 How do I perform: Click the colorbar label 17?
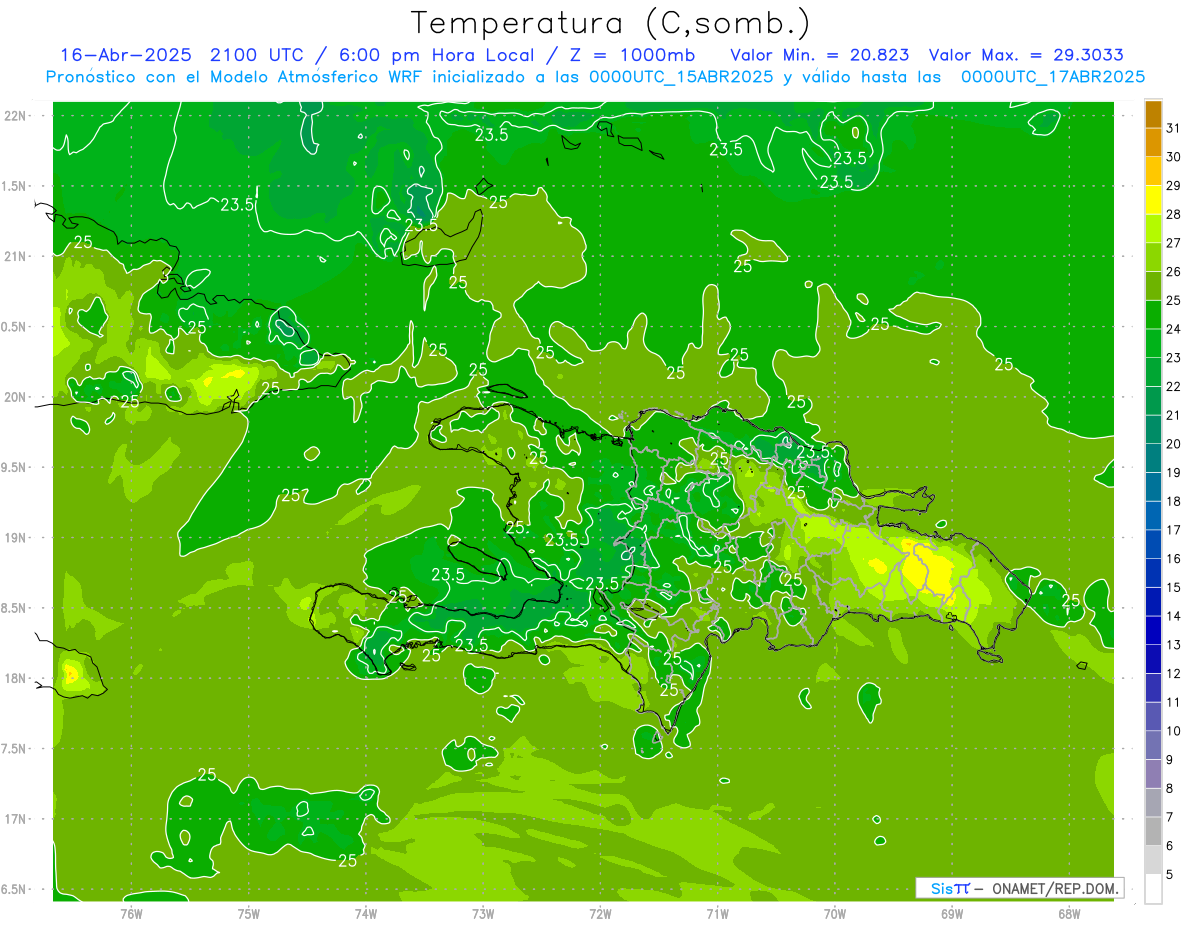(1173, 529)
